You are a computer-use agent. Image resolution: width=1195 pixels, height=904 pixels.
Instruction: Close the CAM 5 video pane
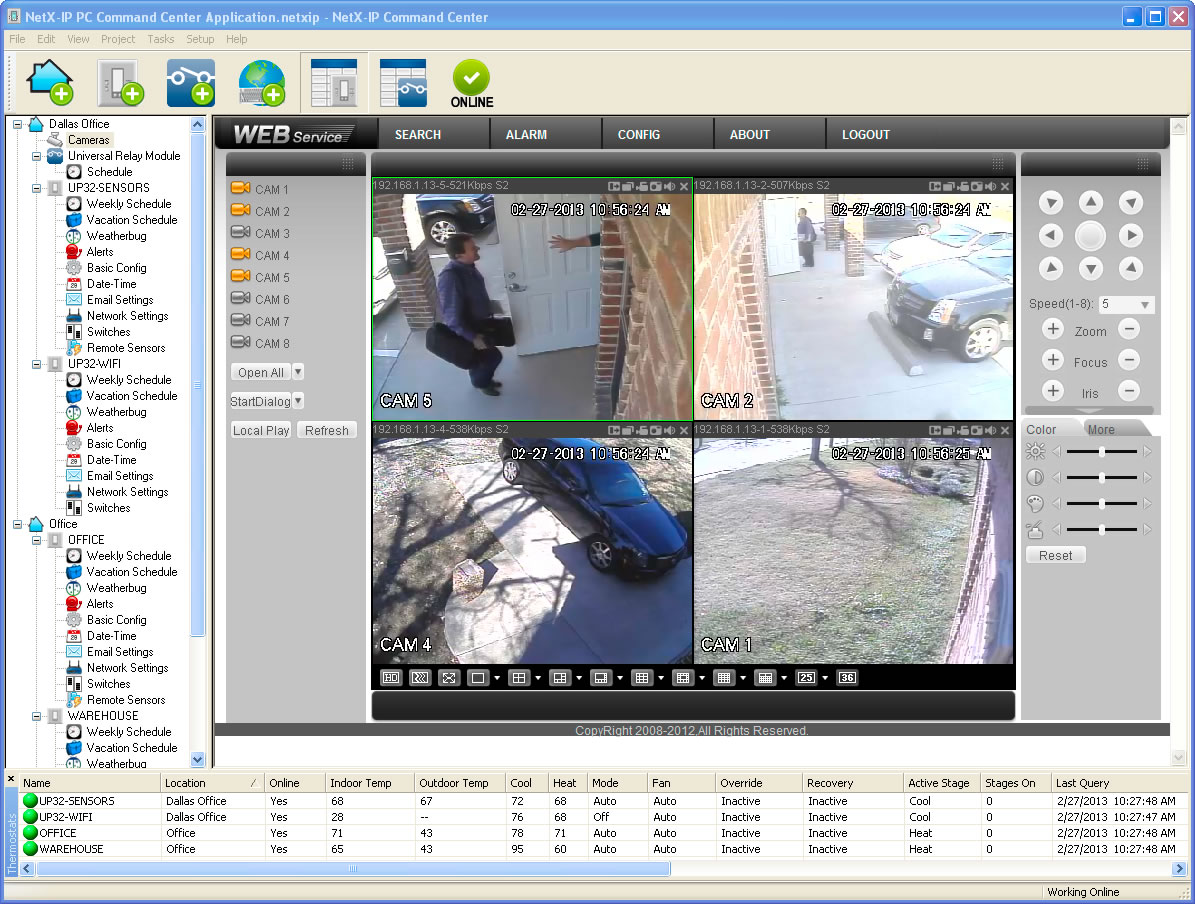[684, 186]
